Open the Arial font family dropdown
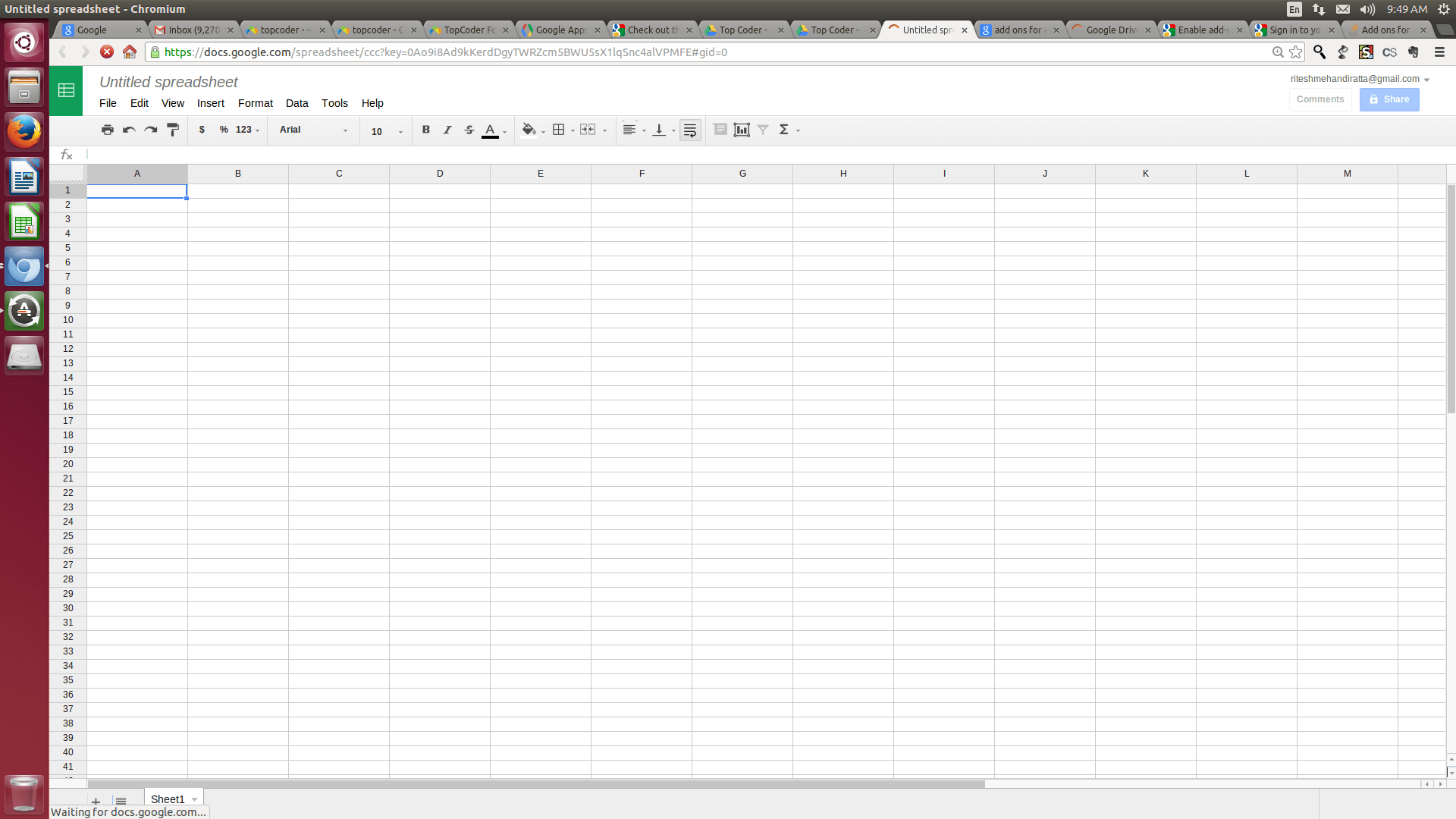 311,130
